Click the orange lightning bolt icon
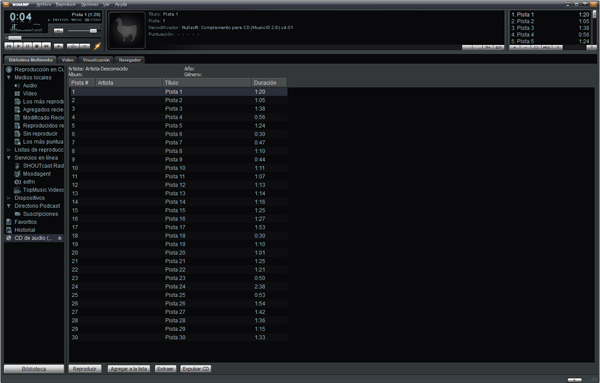Viewport: 600px width, 383px height. click(97, 46)
